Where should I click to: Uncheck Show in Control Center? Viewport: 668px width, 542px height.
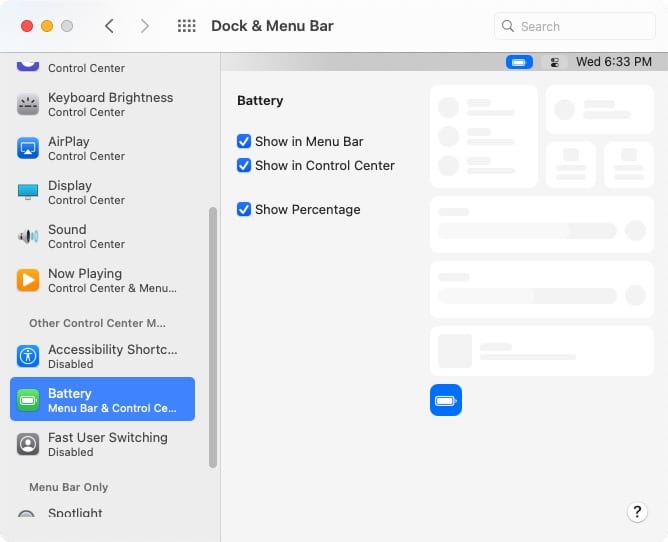point(244,165)
